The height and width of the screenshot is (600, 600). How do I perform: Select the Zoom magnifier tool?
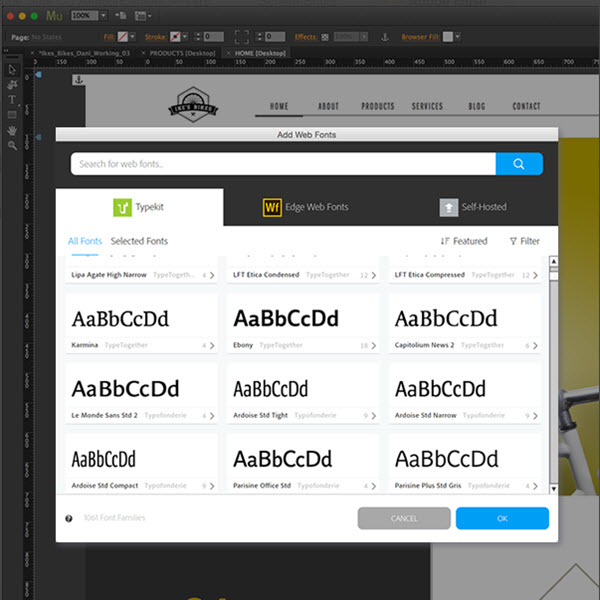[x=12, y=145]
